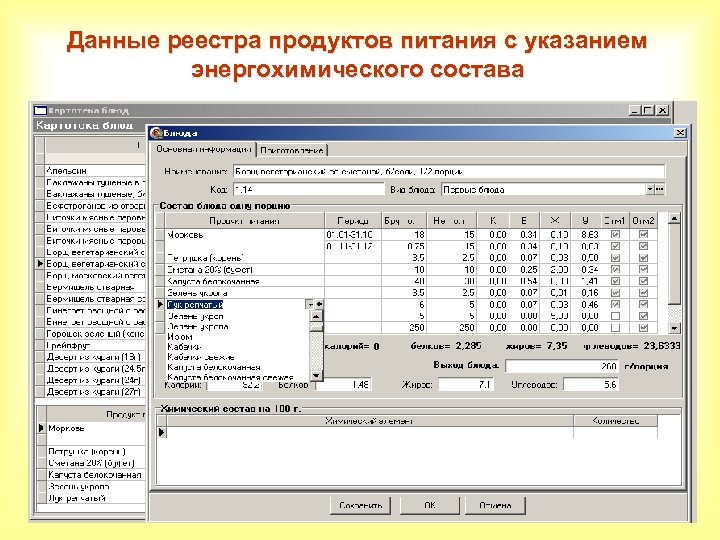Select Десерт из кураги (13г) in list
720x540 pixels.
[95, 357]
